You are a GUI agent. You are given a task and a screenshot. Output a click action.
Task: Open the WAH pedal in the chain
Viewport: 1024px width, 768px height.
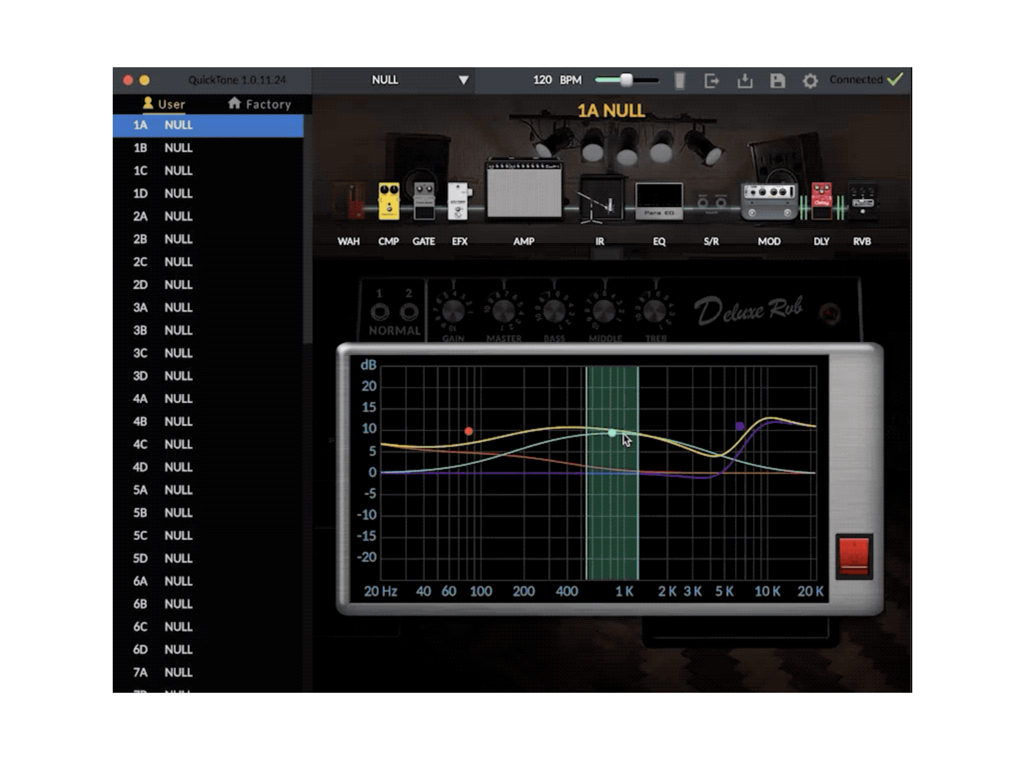click(x=351, y=203)
